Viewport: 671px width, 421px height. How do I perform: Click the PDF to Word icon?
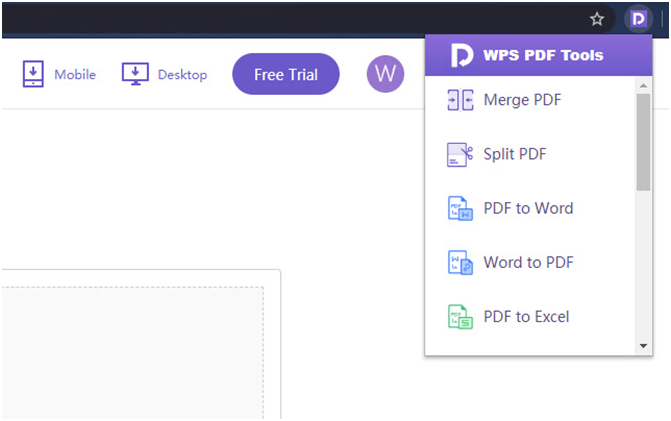(x=460, y=208)
